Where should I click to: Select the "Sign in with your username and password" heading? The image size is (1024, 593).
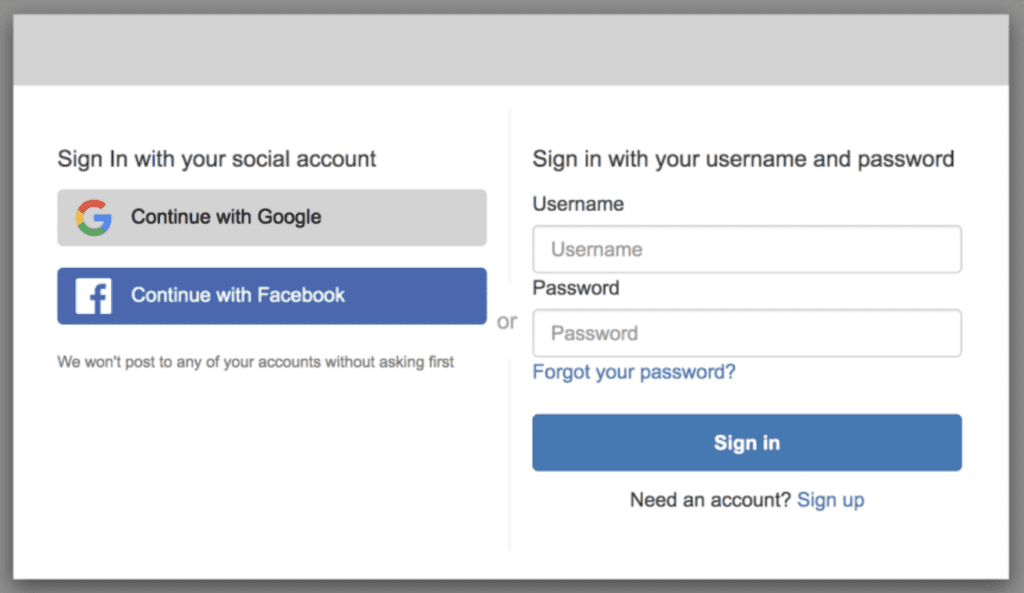743,158
